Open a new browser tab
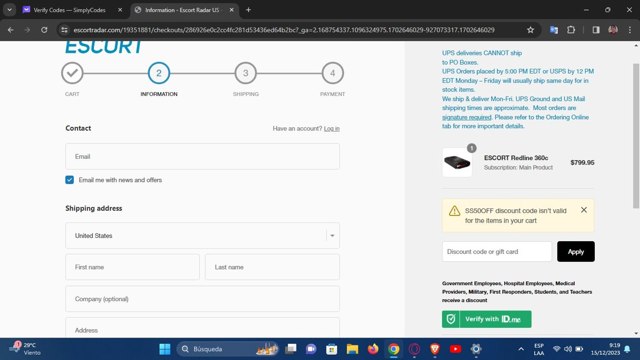 [248, 10]
